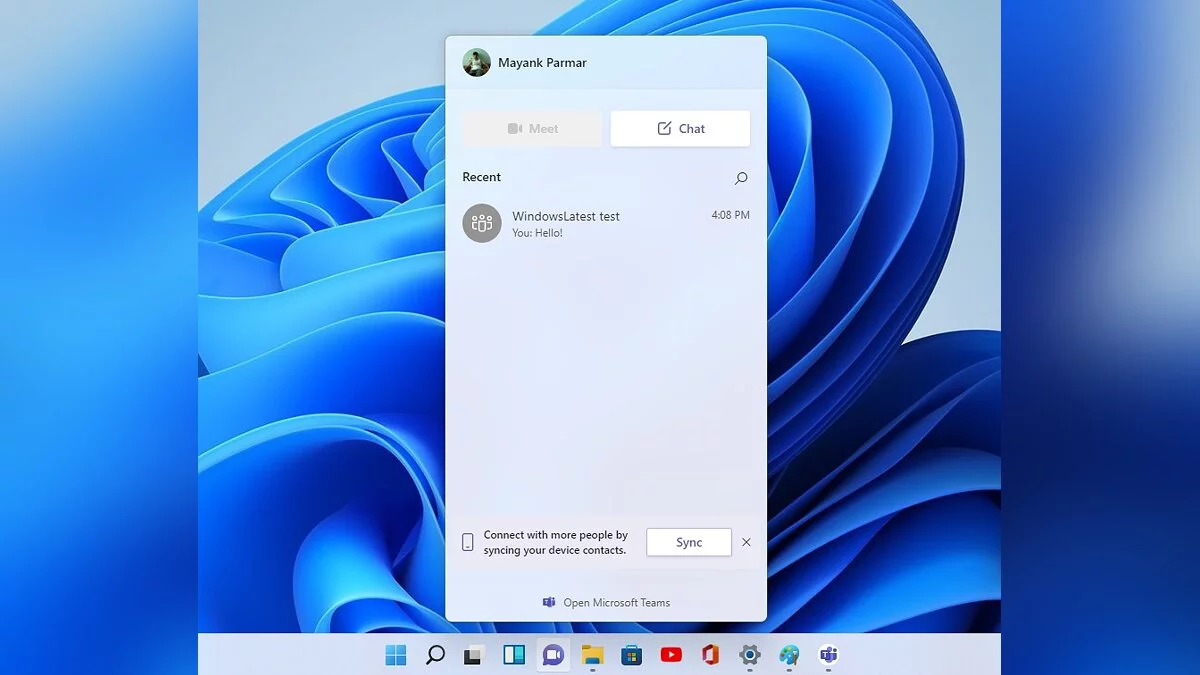Image resolution: width=1200 pixels, height=675 pixels.
Task: Open Settings gear in taskbar
Action: (749, 655)
